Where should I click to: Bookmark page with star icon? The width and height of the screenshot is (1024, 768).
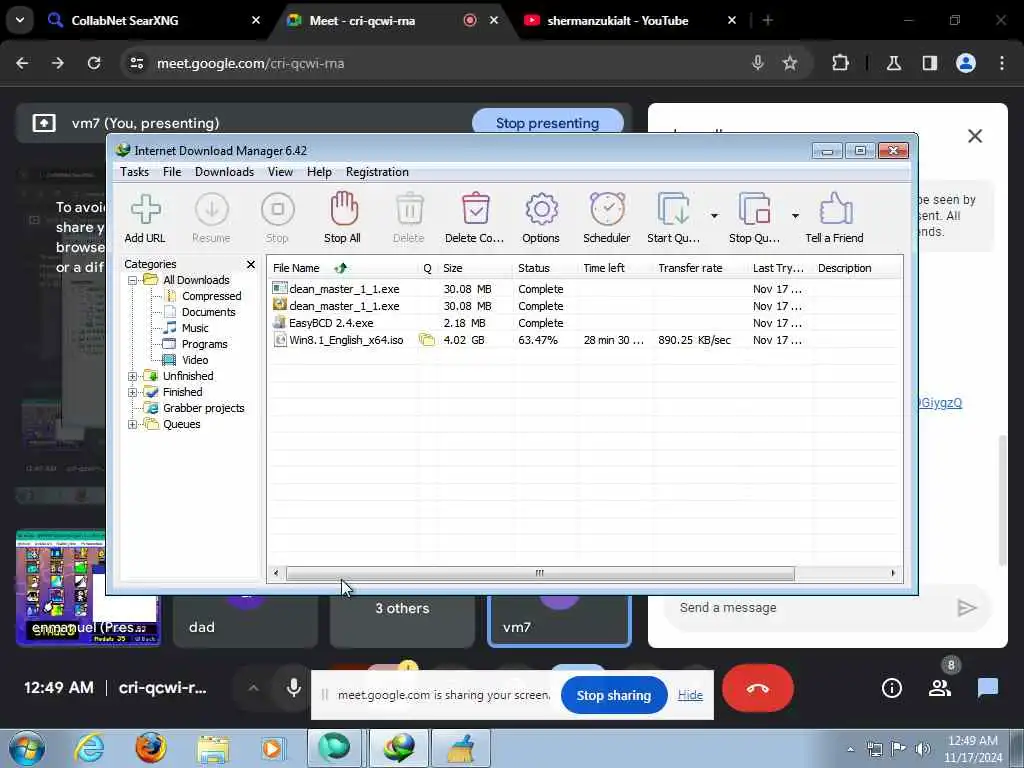[790, 63]
